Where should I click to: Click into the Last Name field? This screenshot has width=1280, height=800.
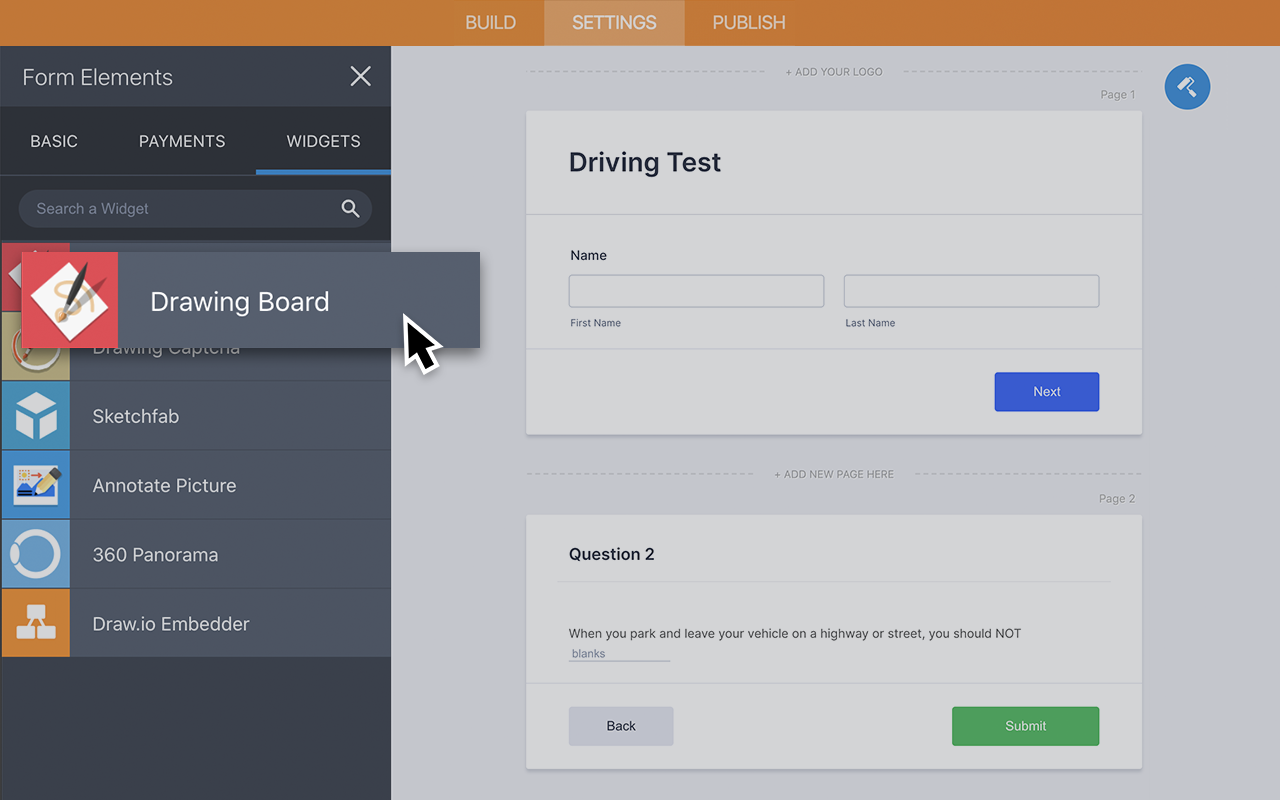coord(971,291)
